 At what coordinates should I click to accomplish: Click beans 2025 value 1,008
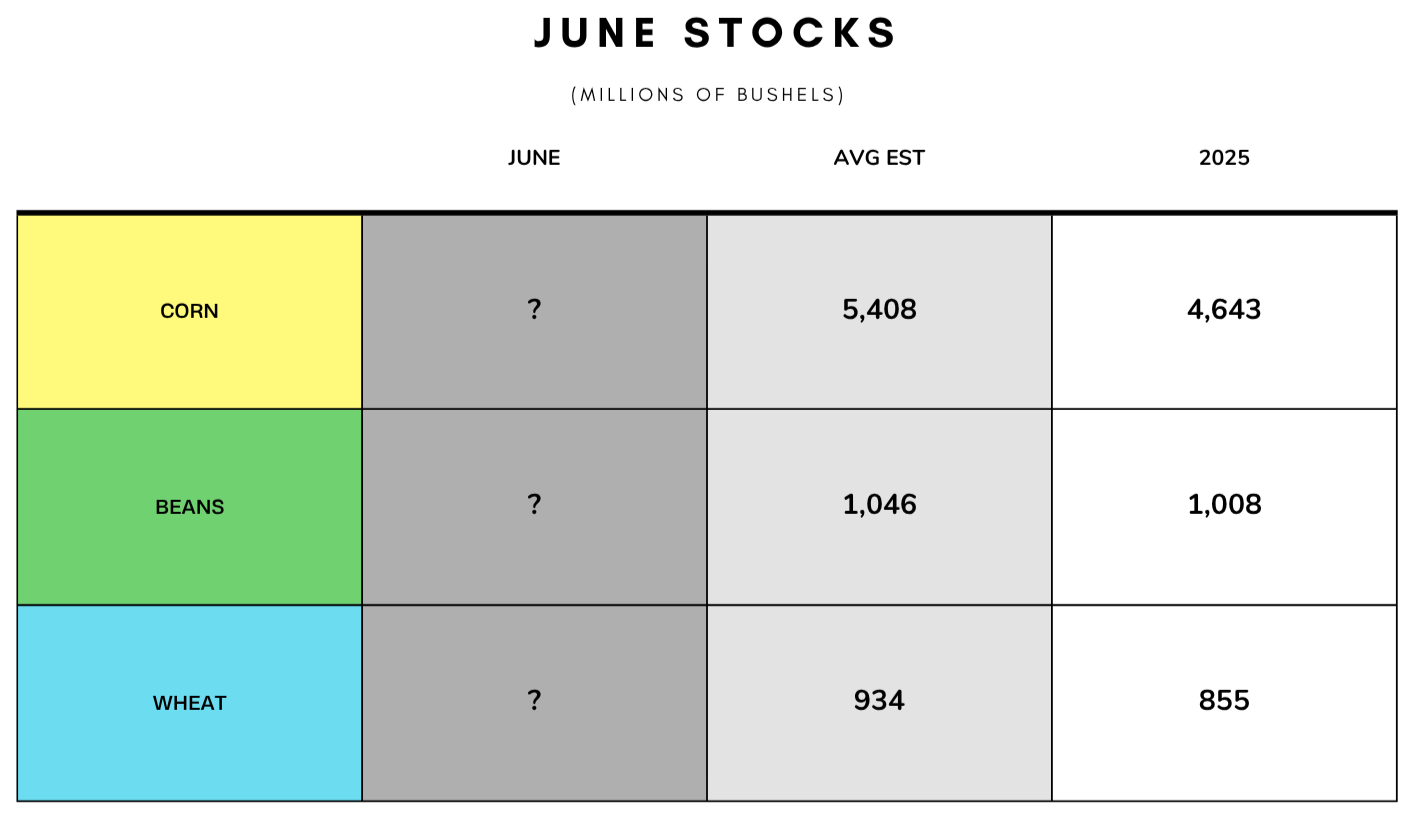click(1224, 505)
